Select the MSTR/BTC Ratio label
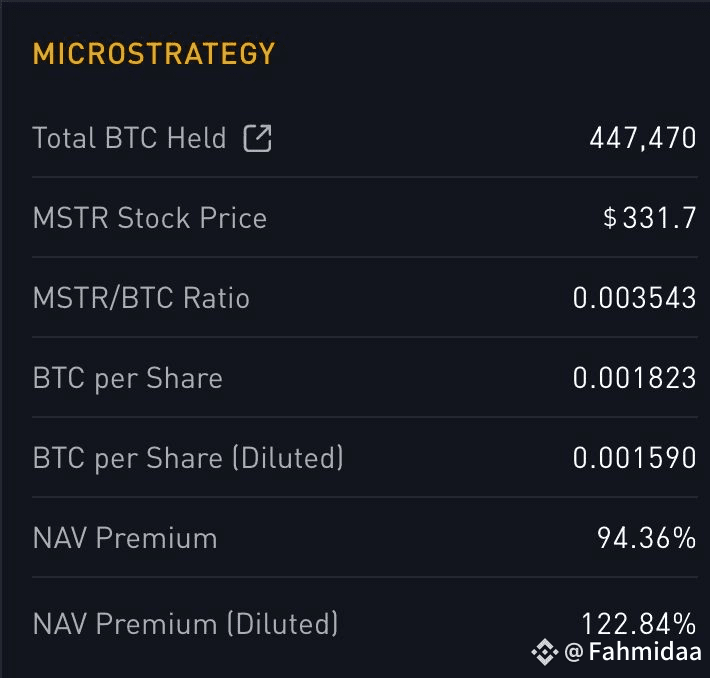The width and height of the screenshot is (710, 678). 141,298
